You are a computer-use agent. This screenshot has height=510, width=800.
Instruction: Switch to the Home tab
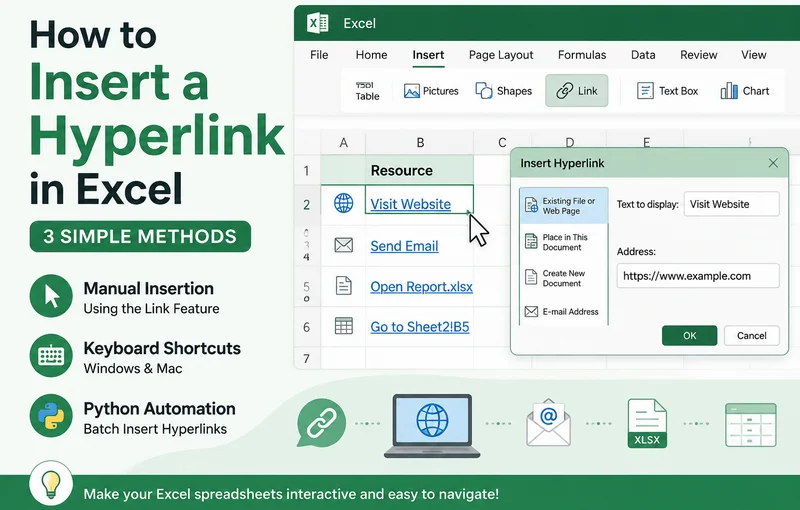[x=371, y=55]
